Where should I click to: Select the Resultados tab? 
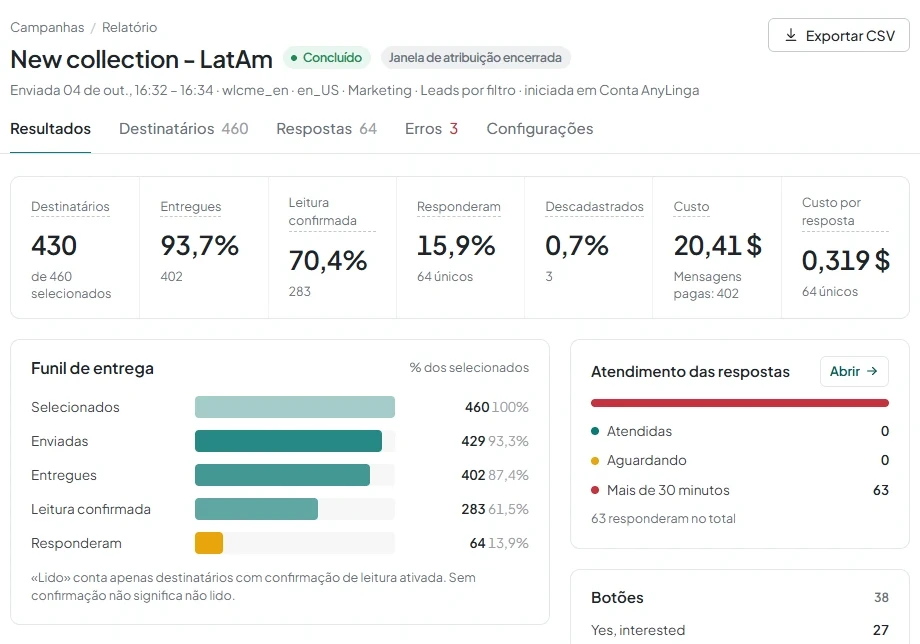pyautogui.click(x=50, y=129)
